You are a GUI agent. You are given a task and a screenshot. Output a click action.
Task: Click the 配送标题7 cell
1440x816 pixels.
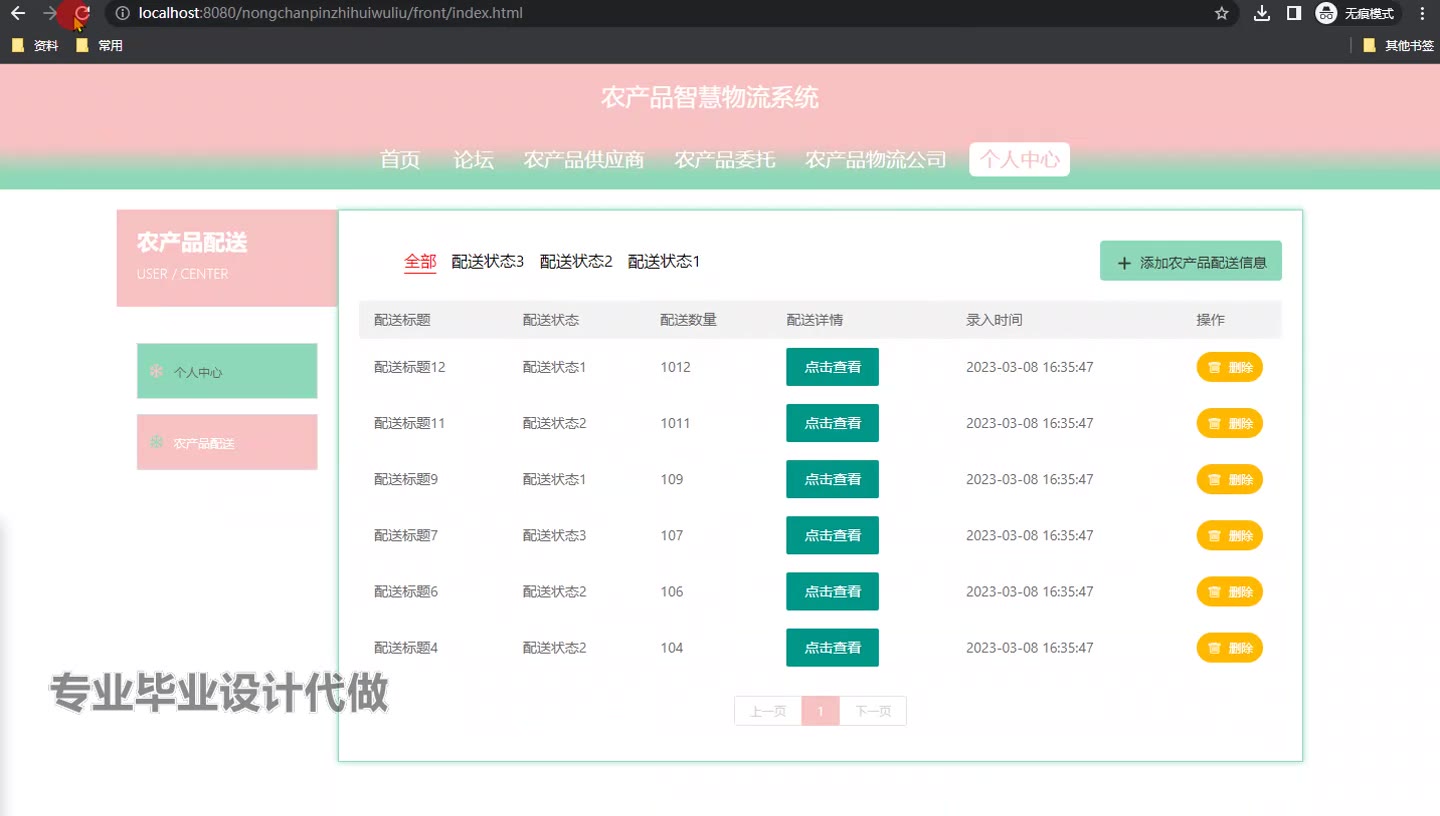406,535
